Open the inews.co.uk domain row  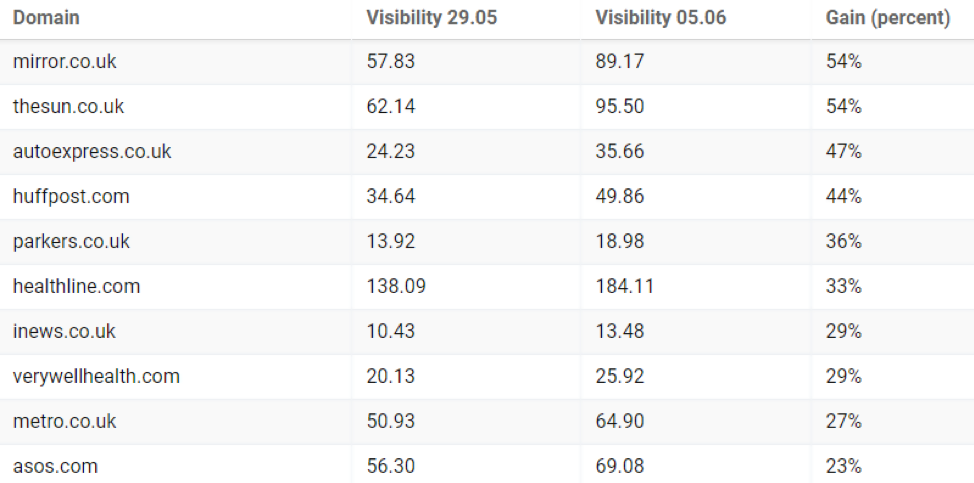click(64, 332)
